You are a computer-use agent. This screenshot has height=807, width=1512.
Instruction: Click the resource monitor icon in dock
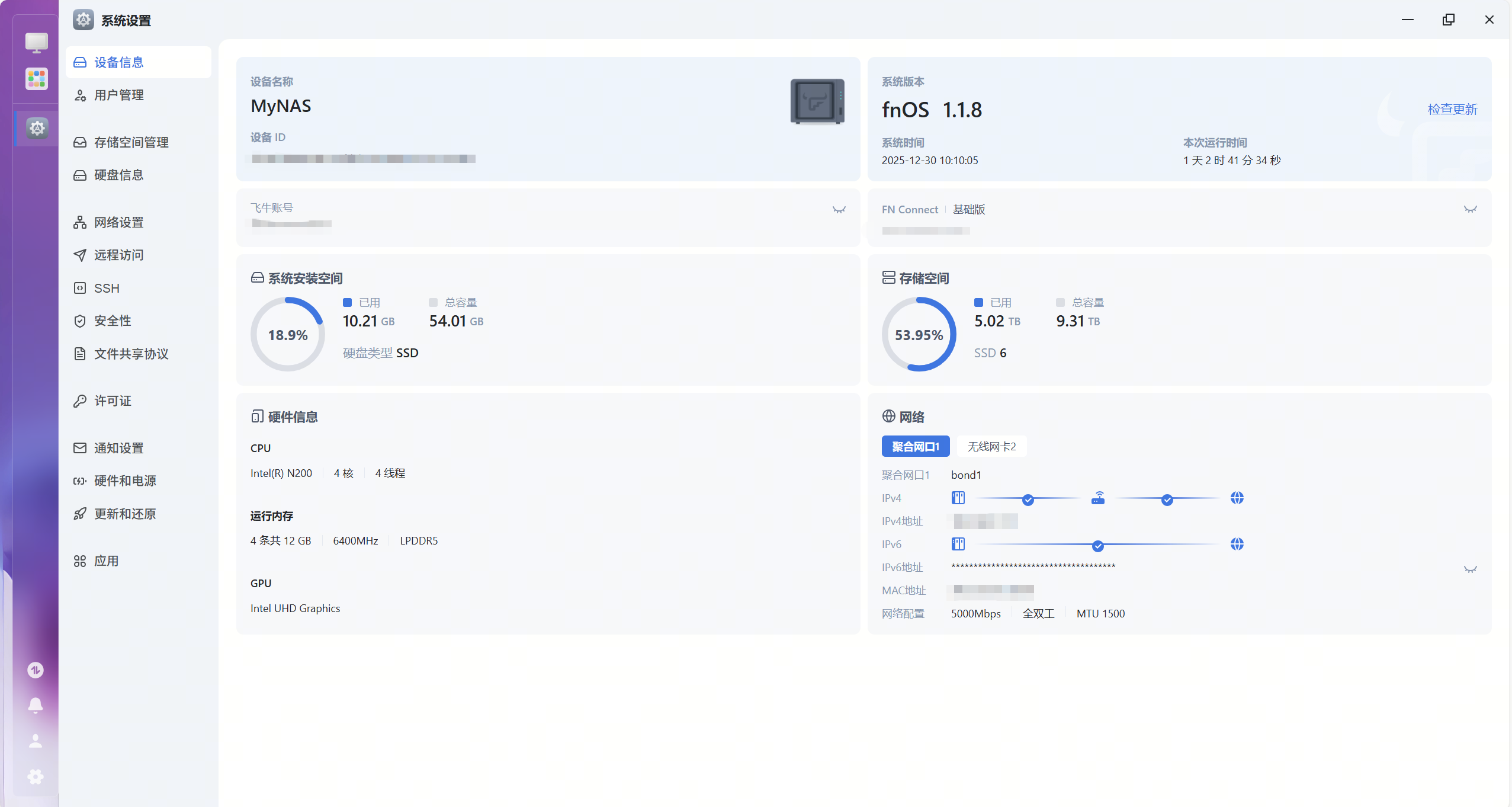click(36, 670)
